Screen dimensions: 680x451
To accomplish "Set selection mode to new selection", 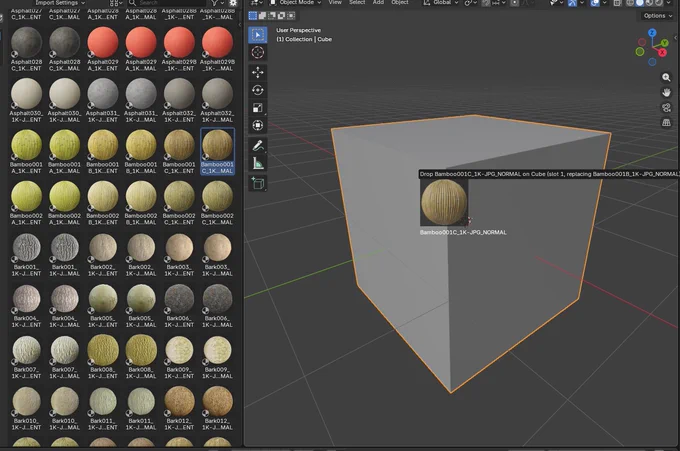I will coord(253,16).
